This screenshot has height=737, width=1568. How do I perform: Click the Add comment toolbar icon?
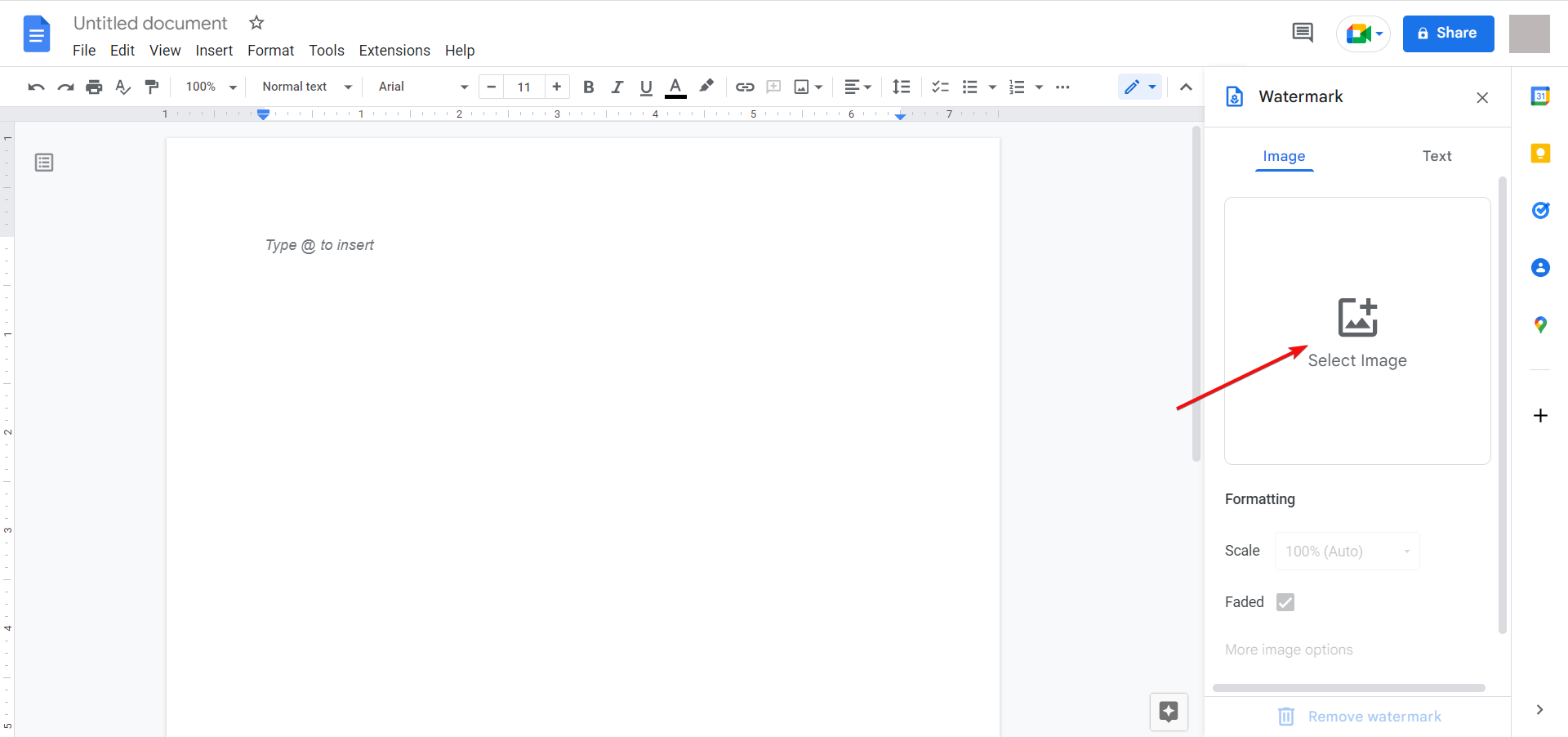pyautogui.click(x=773, y=87)
